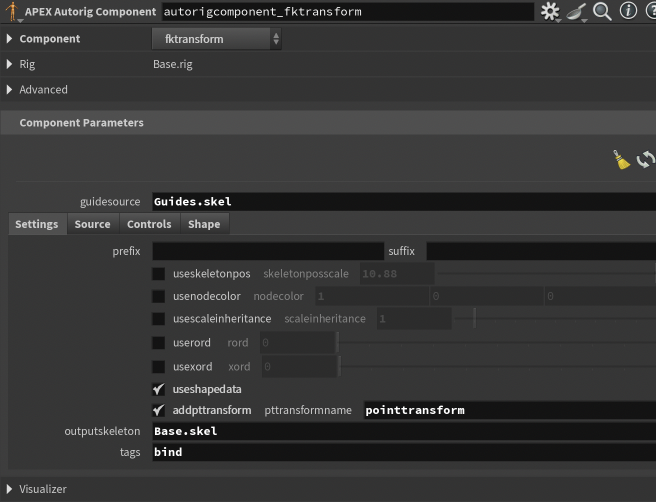Click the prefix input field
Screen dimensions: 656x502
tap(268, 251)
